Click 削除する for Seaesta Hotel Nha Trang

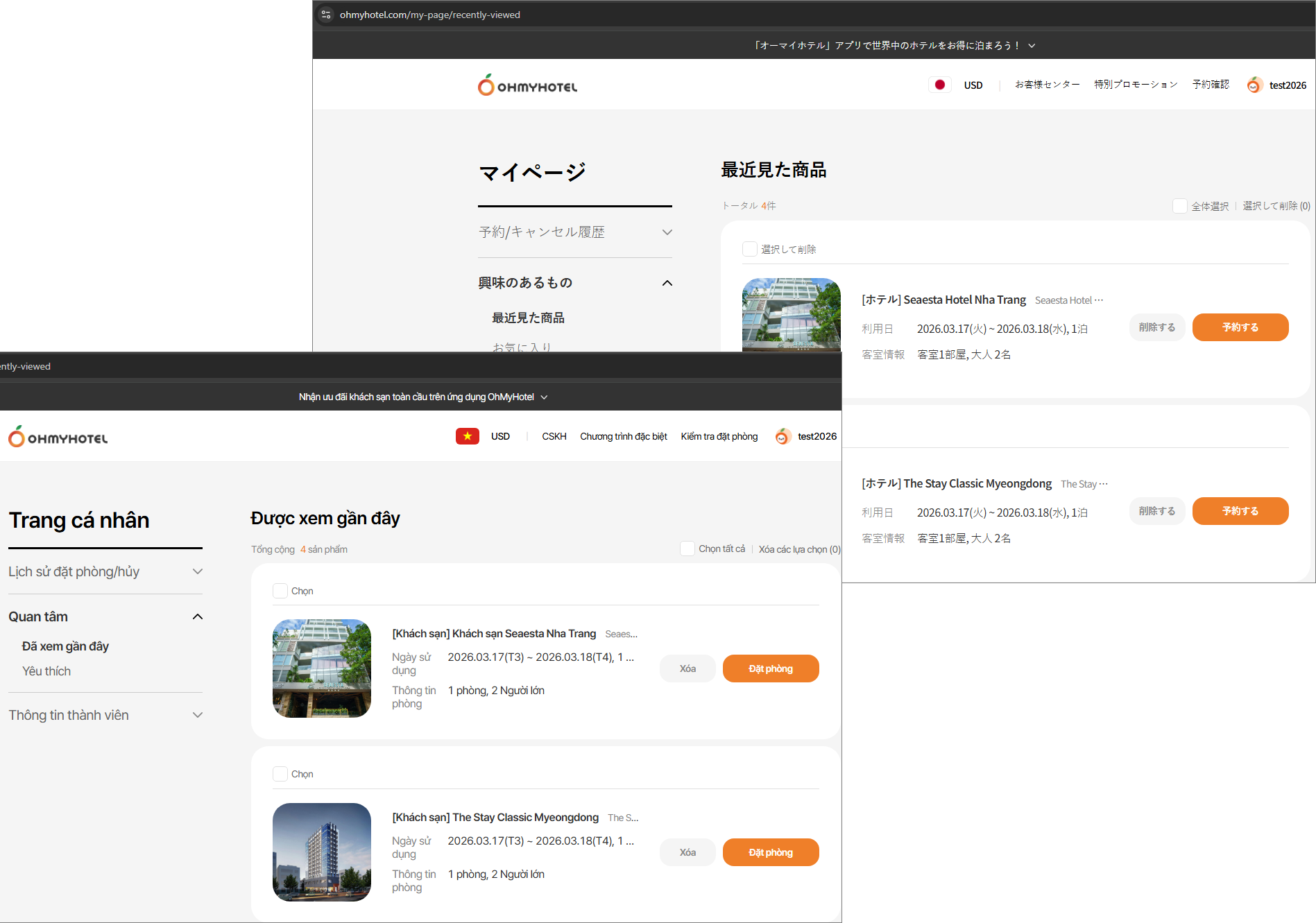click(1157, 327)
